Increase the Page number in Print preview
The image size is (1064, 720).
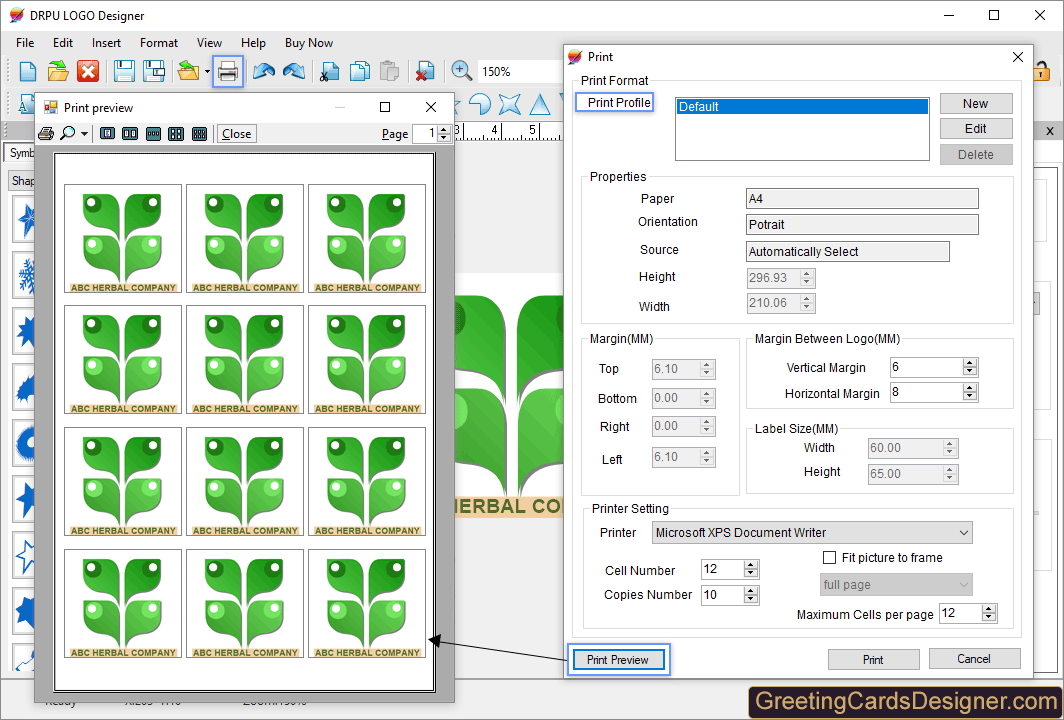444,130
